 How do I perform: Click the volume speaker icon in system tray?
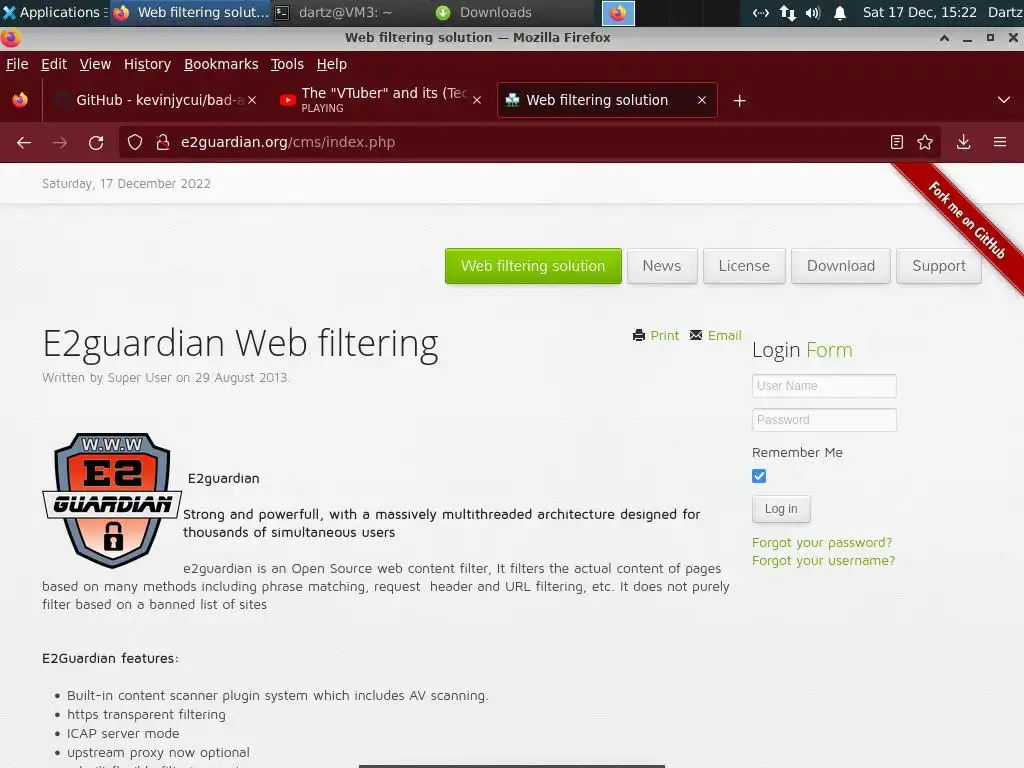point(812,12)
